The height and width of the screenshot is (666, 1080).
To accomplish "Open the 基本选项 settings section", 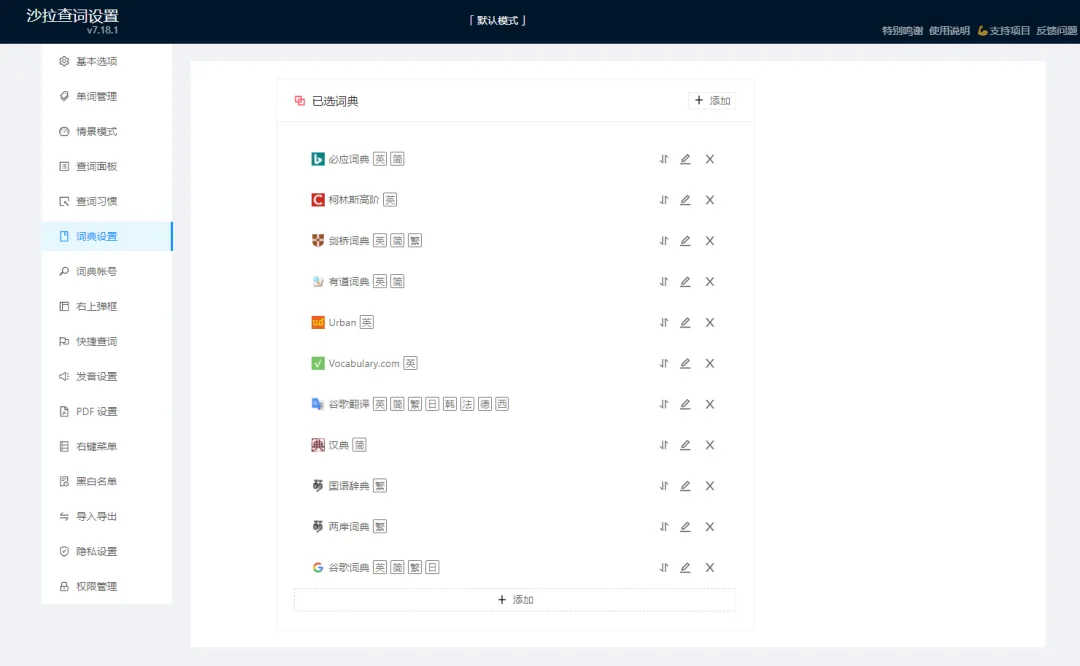I will [x=107, y=61].
